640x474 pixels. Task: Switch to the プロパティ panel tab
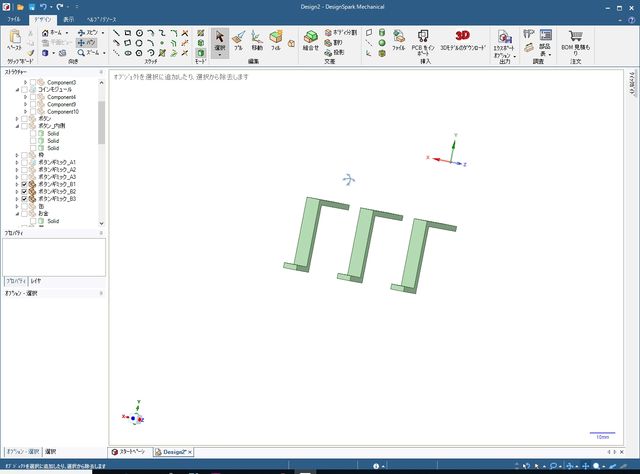tap(16, 281)
